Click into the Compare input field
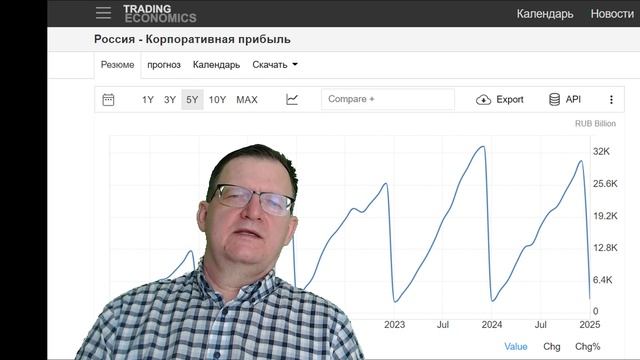This screenshot has height=360, width=640. (x=388, y=99)
